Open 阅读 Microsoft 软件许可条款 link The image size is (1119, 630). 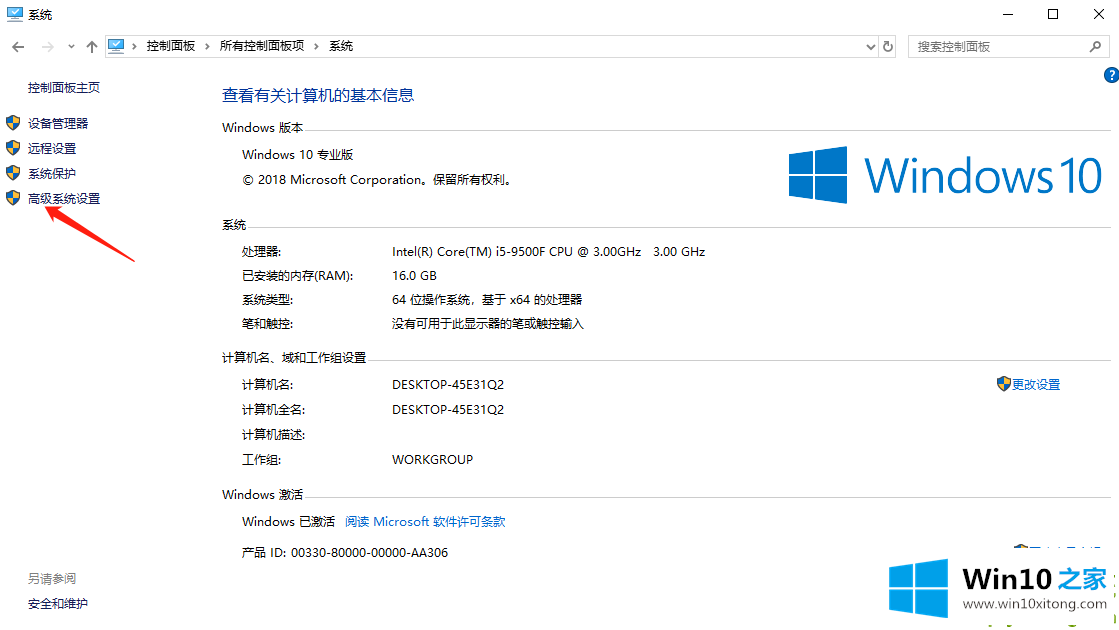425,522
